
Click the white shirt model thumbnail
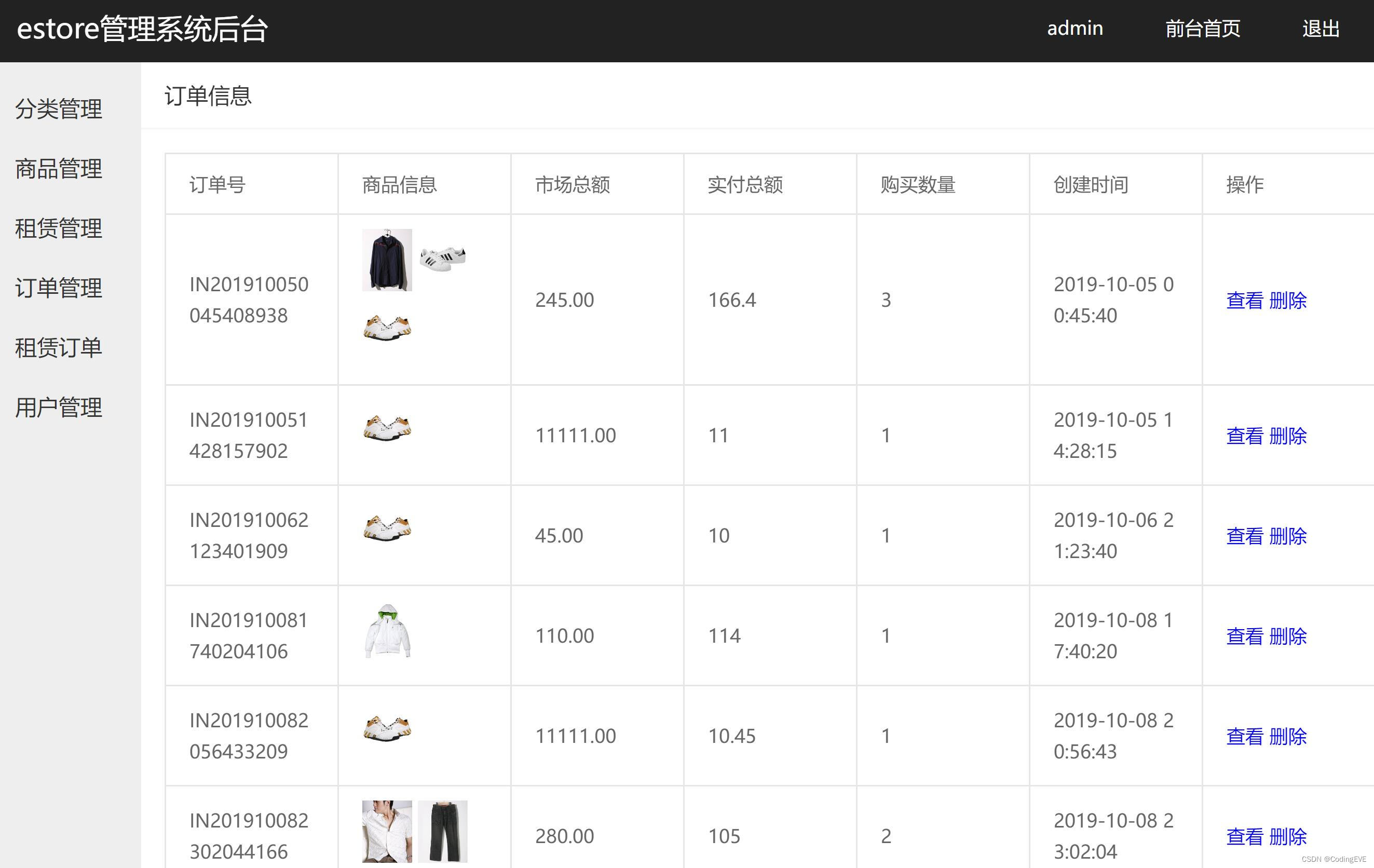click(x=387, y=831)
